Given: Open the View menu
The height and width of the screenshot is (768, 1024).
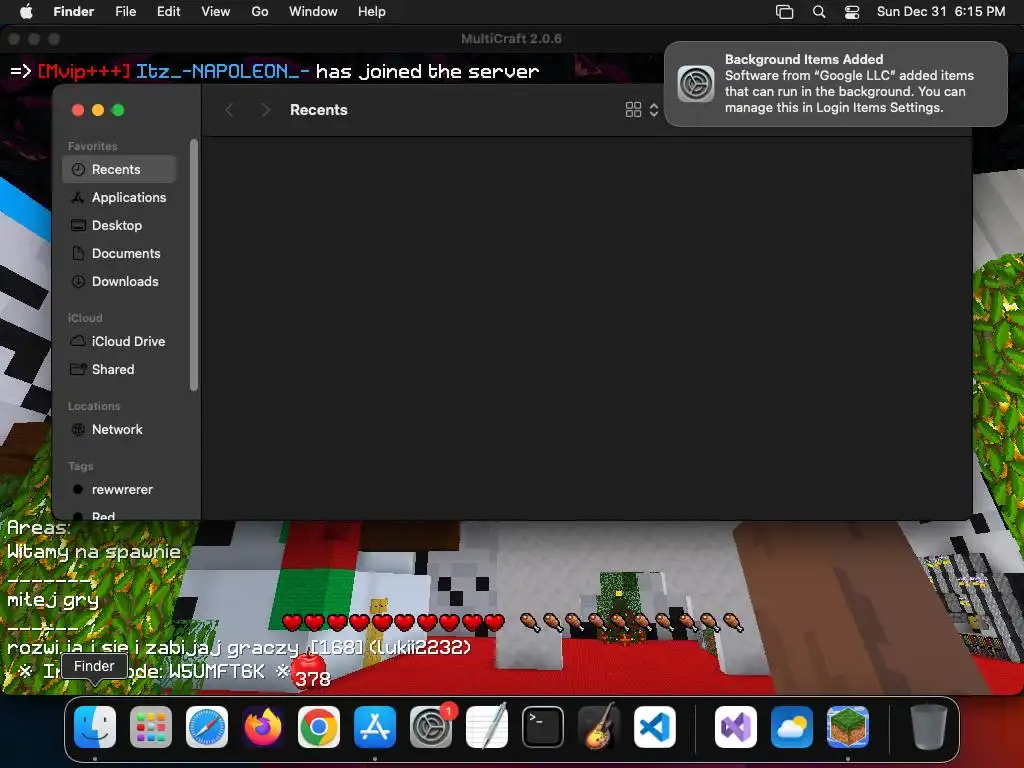Looking at the screenshot, I should (216, 11).
